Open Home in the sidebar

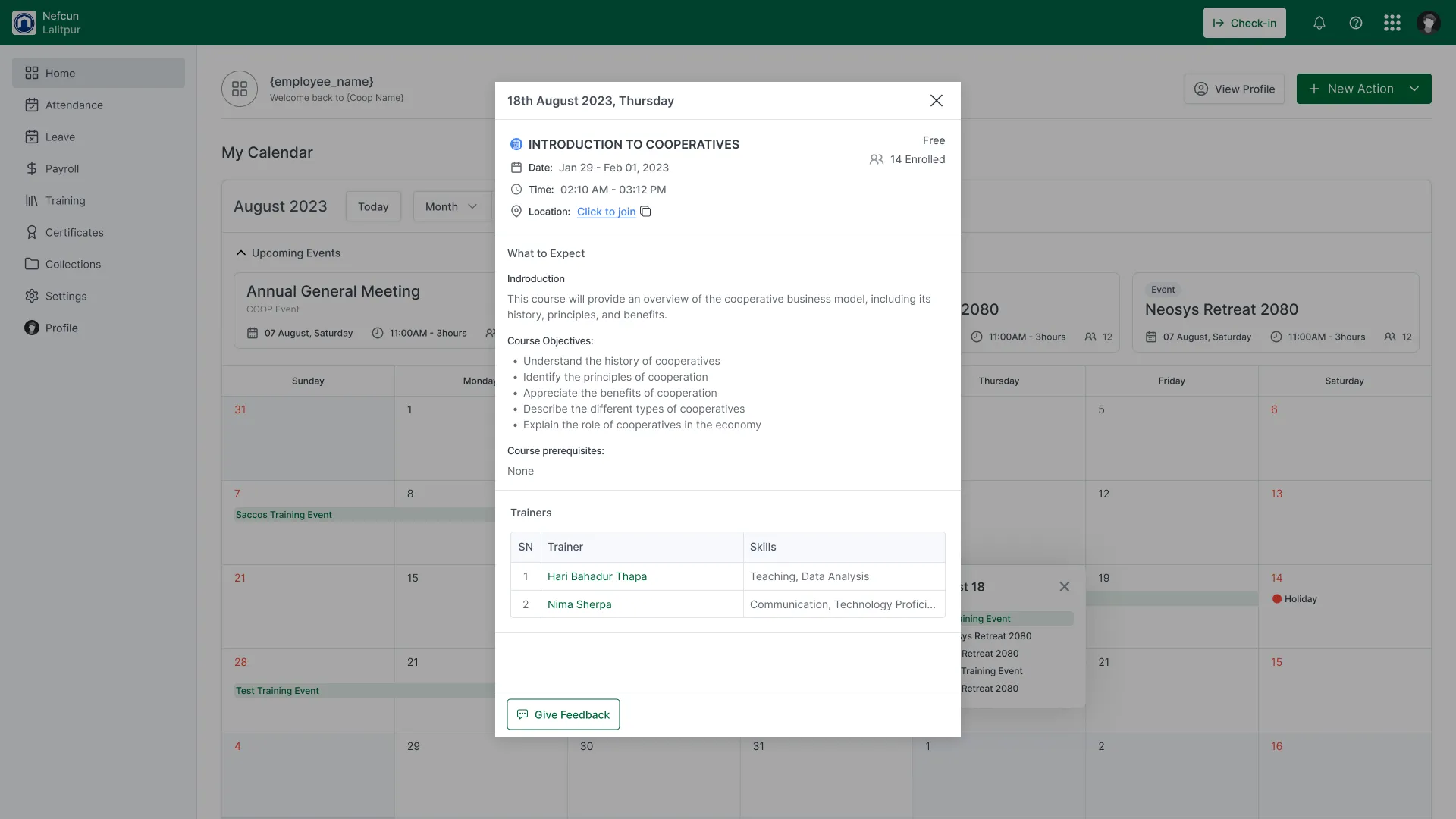click(99, 73)
